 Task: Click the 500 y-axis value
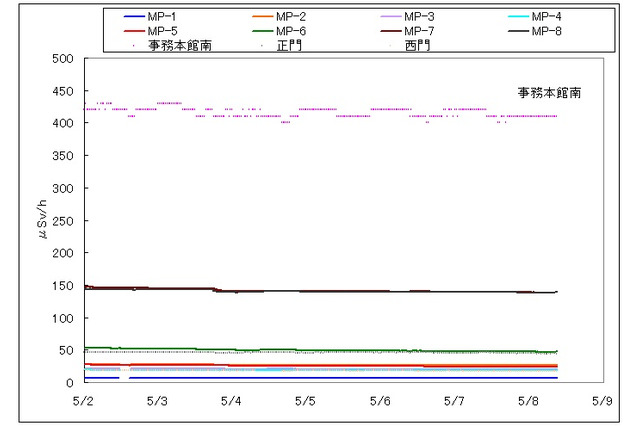tap(63, 59)
